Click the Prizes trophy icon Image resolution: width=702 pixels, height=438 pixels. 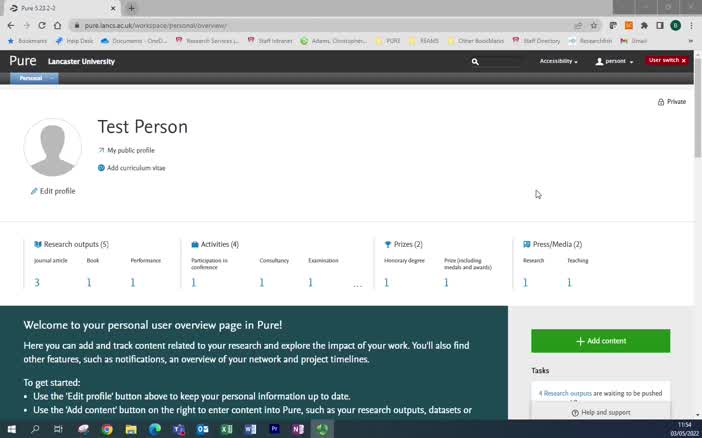pyautogui.click(x=388, y=244)
